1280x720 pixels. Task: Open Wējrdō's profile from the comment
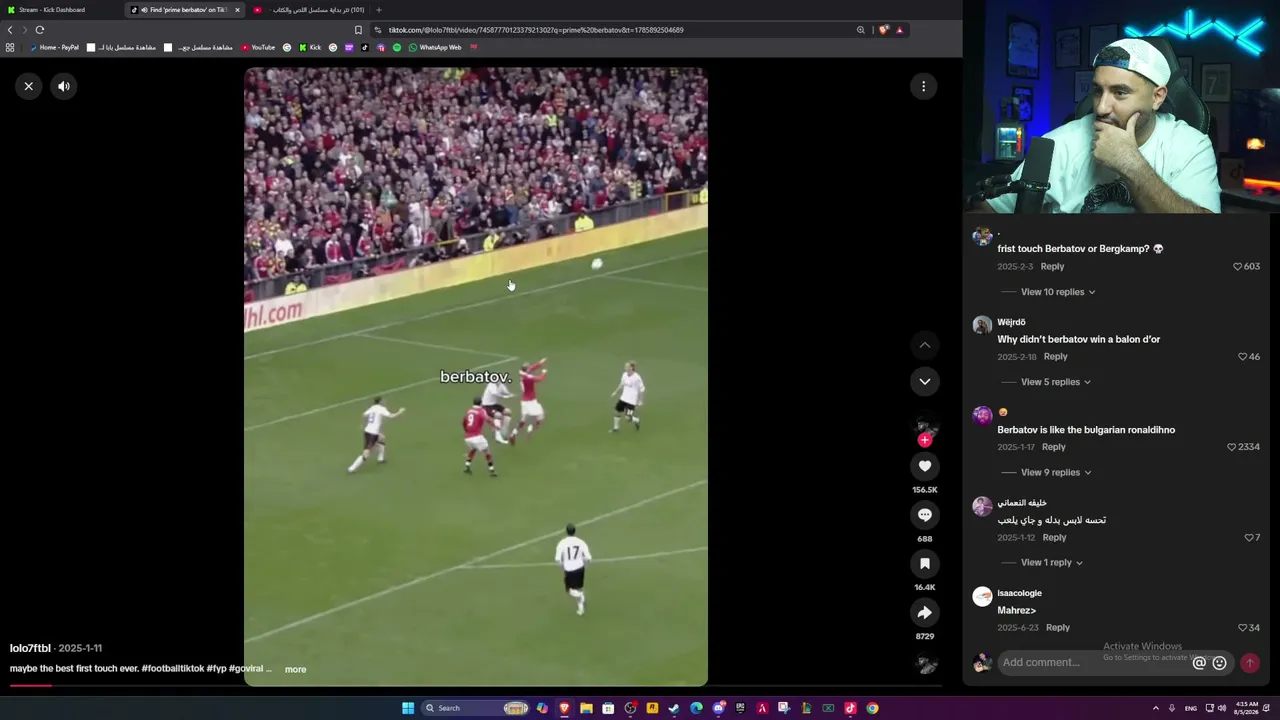pos(1011,322)
